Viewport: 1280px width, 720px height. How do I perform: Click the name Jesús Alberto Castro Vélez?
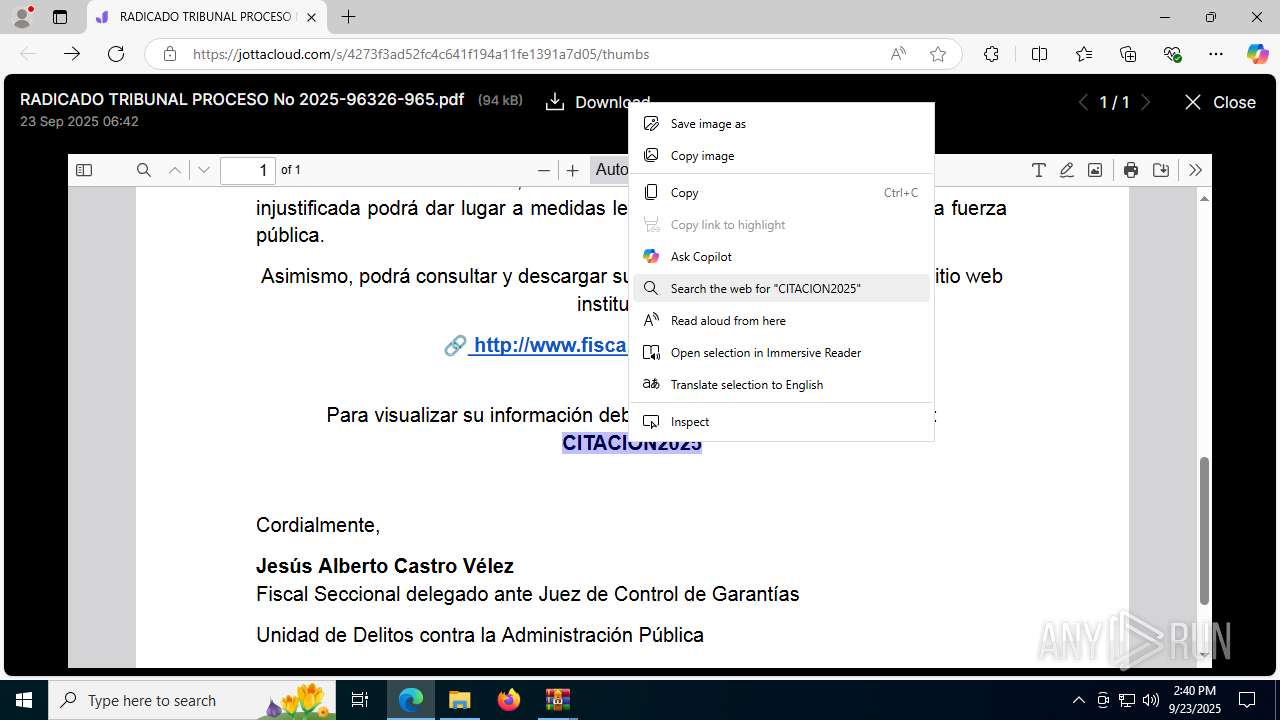click(385, 566)
